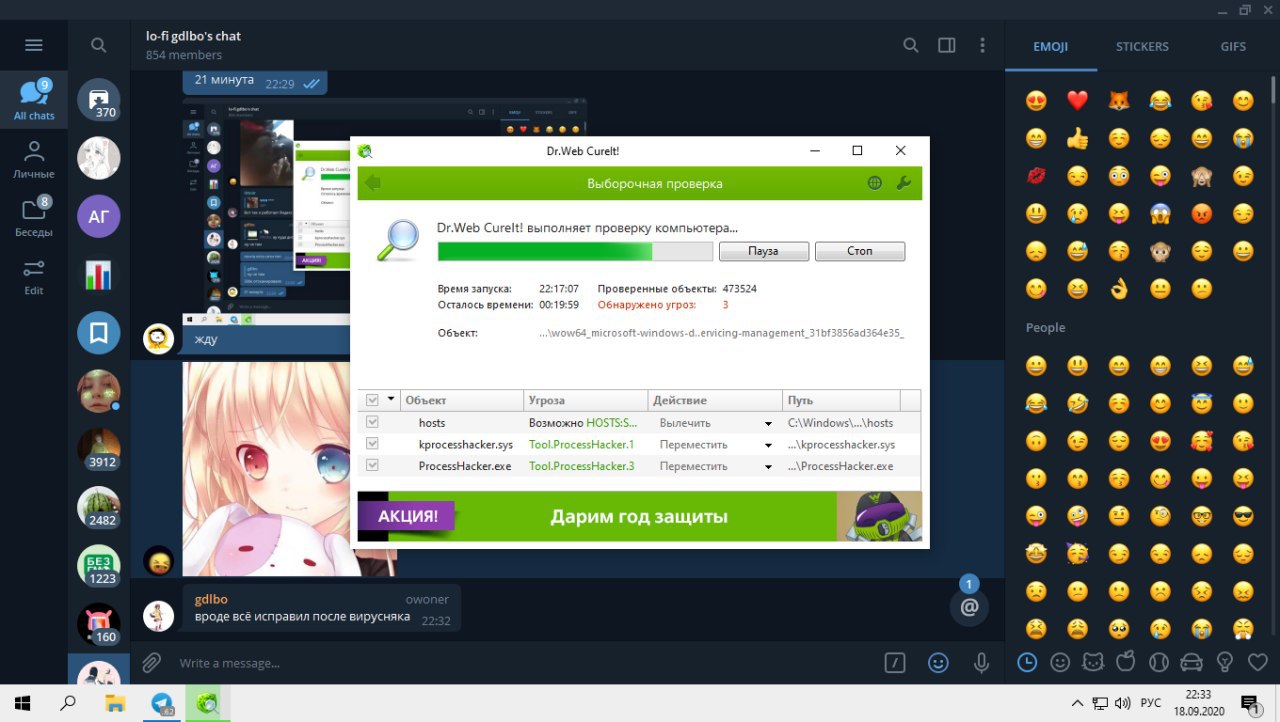Screen dimensions: 1280x722
Task: Open action dropdown for hosts row
Action: (x=768, y=424)
